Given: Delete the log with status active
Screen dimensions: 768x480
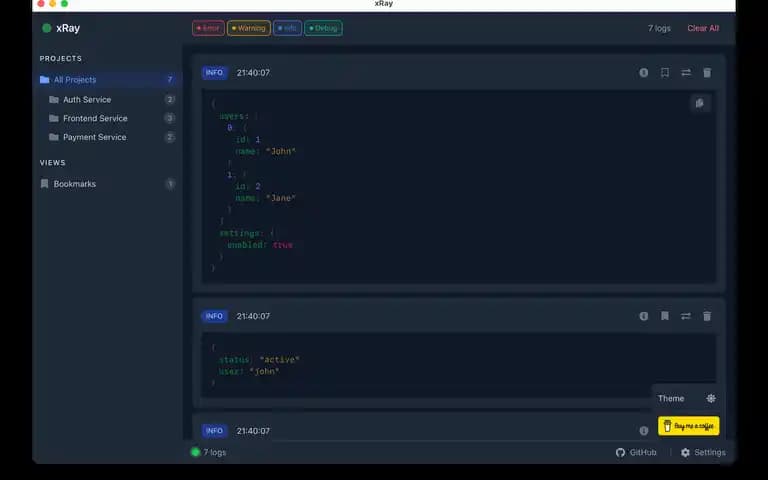Looking at the screenshot, I should coord(707,316).
